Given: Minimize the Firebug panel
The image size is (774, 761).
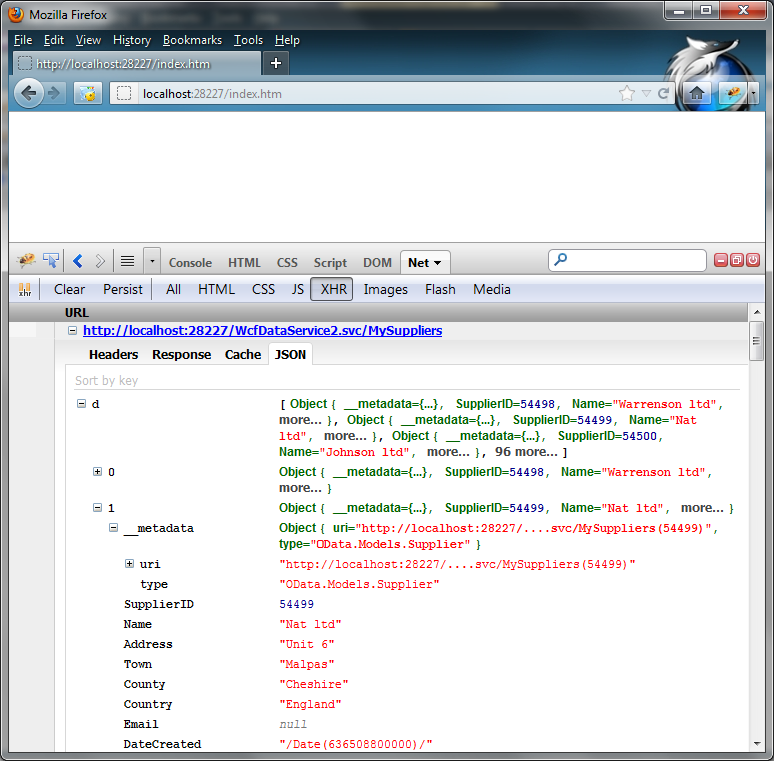Looking at the screenshot, I should (x=721, y=260).
